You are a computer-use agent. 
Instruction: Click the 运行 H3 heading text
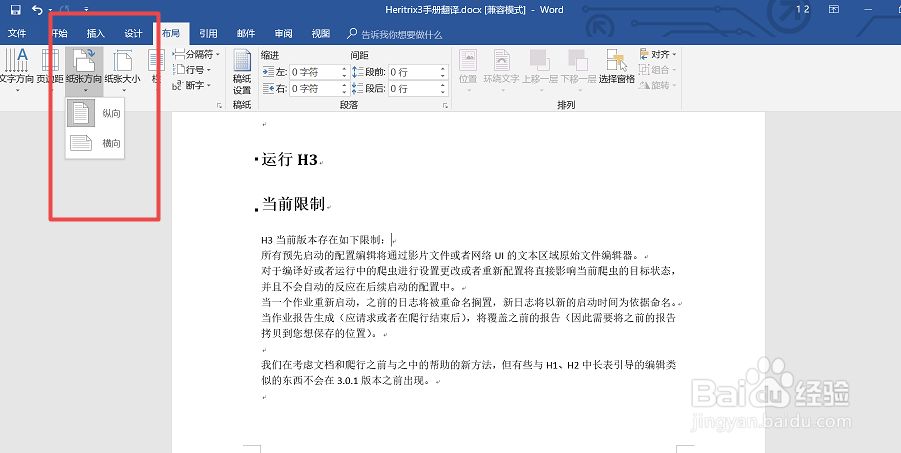click(x=290, y=159)
